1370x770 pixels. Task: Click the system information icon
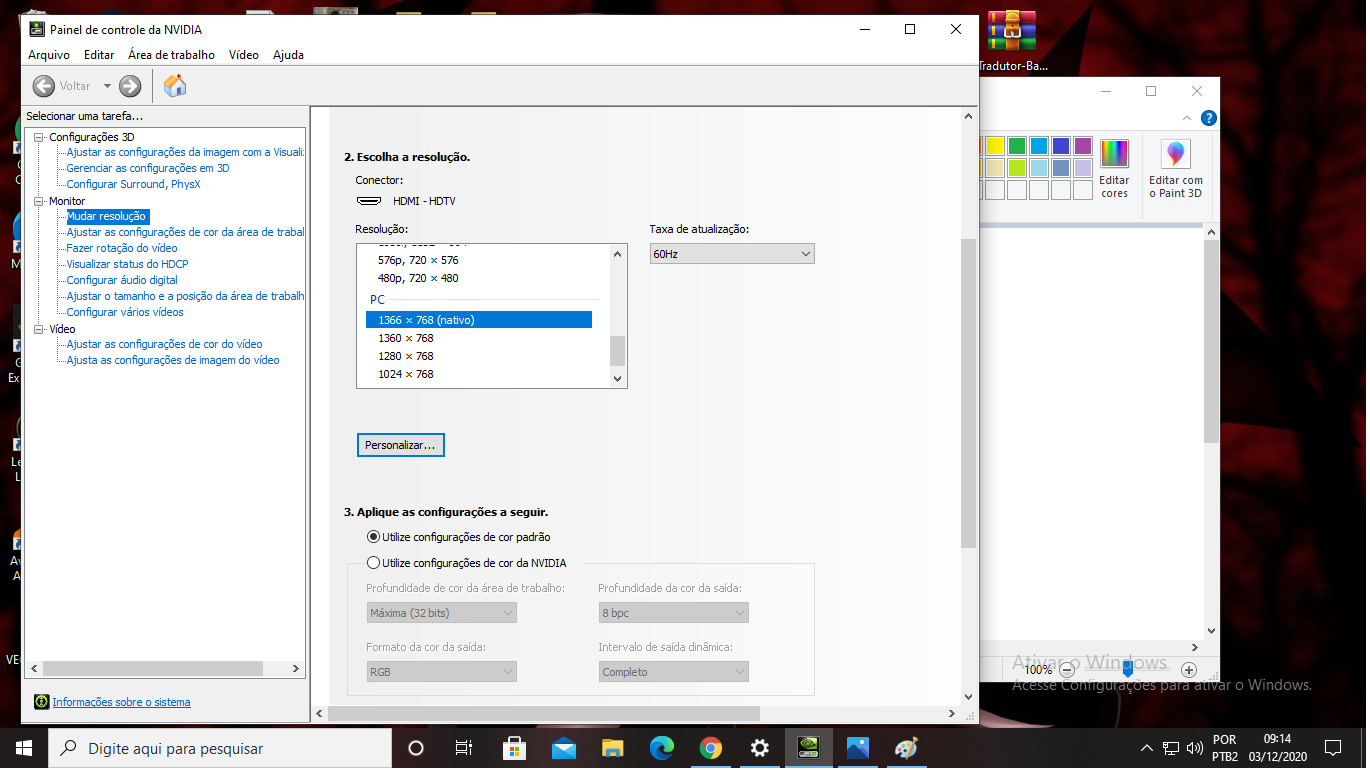41,702
